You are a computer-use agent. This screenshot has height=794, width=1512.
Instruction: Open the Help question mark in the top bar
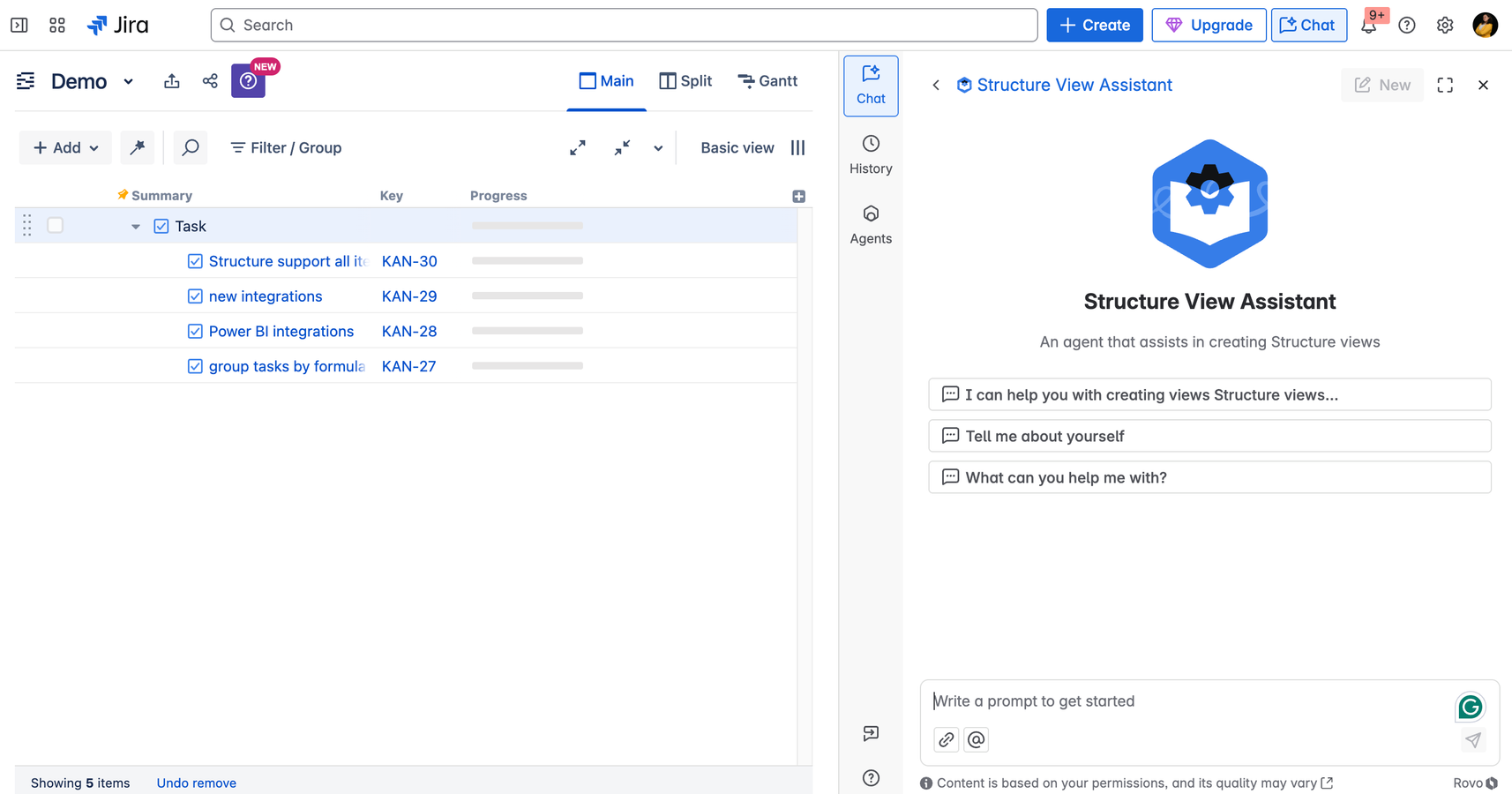click(x=1407, y=25)
